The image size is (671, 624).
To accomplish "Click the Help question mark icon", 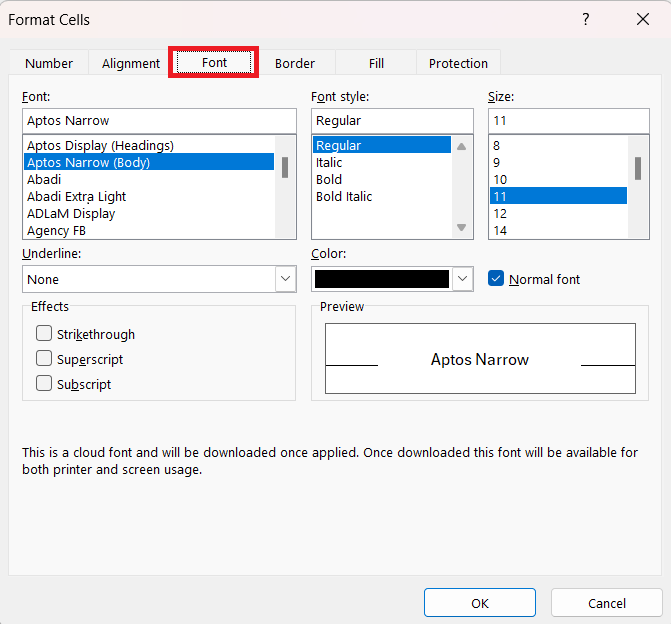I will (585, 19).
